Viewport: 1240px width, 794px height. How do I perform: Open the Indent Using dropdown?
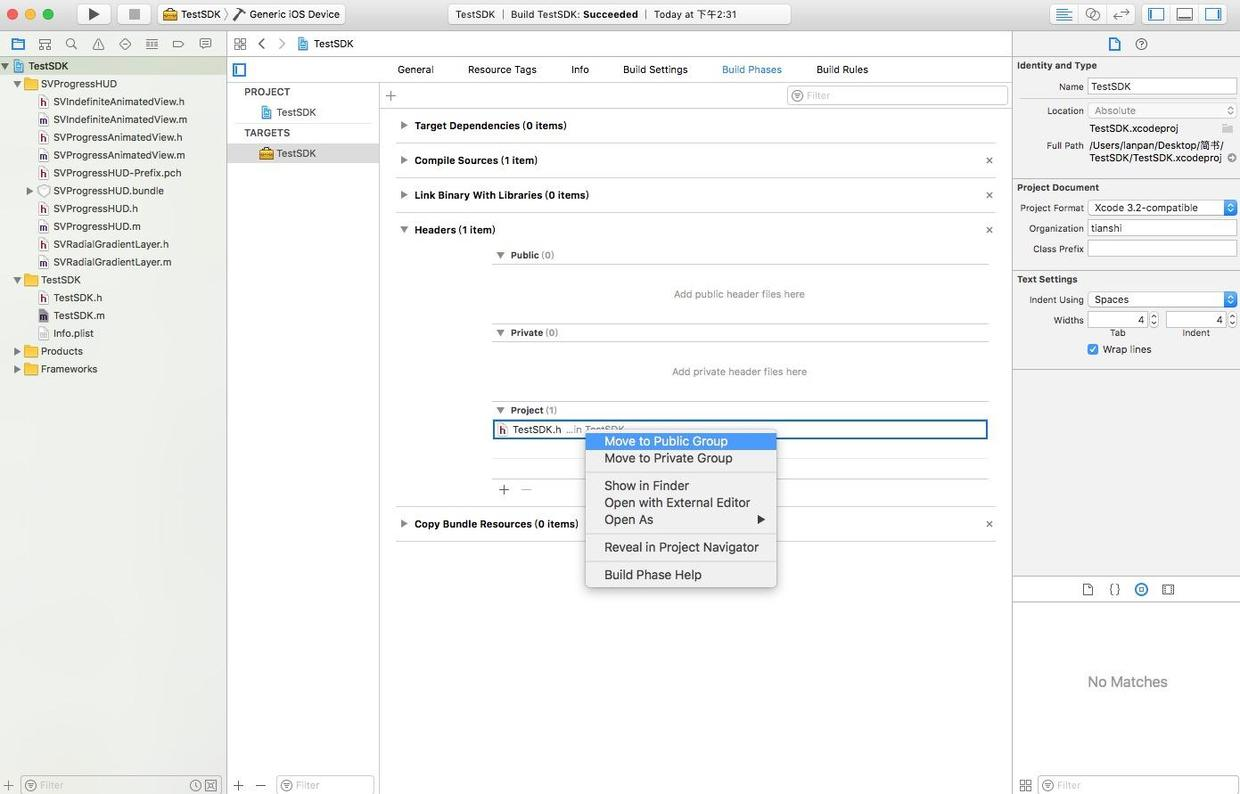pyautogui.click(x=1162, y=300)
